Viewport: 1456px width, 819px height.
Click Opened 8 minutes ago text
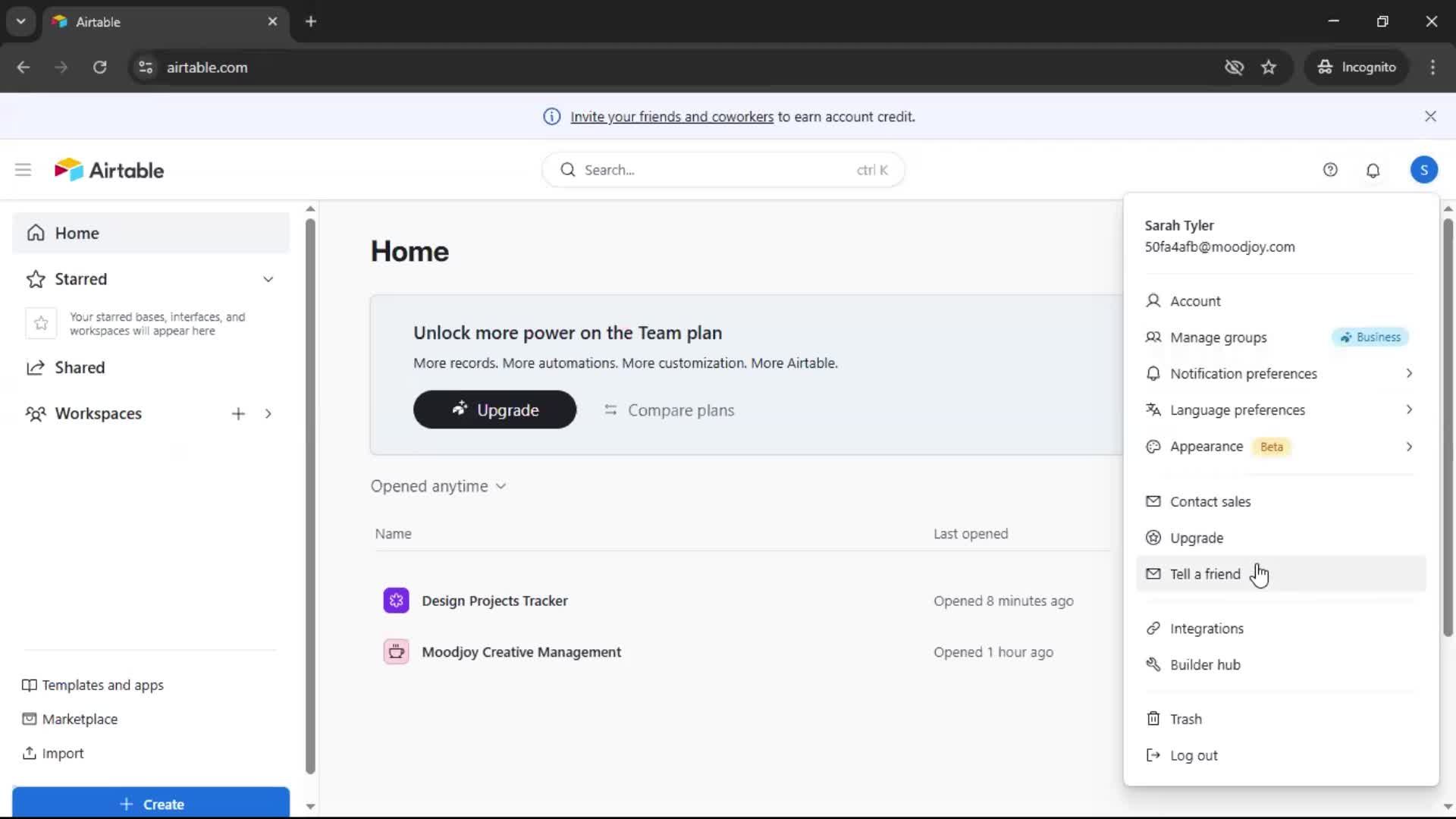[x=1003, y=601]
